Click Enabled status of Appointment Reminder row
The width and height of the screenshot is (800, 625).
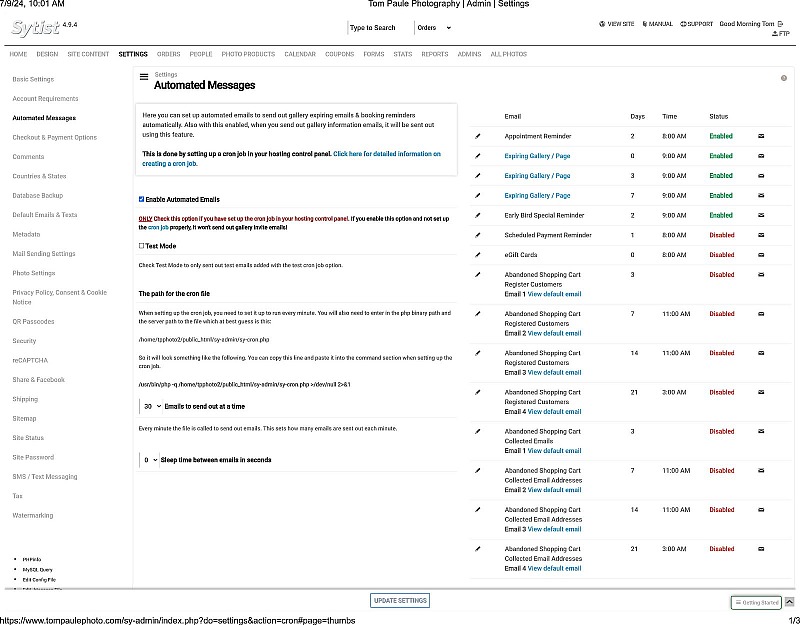721,136
